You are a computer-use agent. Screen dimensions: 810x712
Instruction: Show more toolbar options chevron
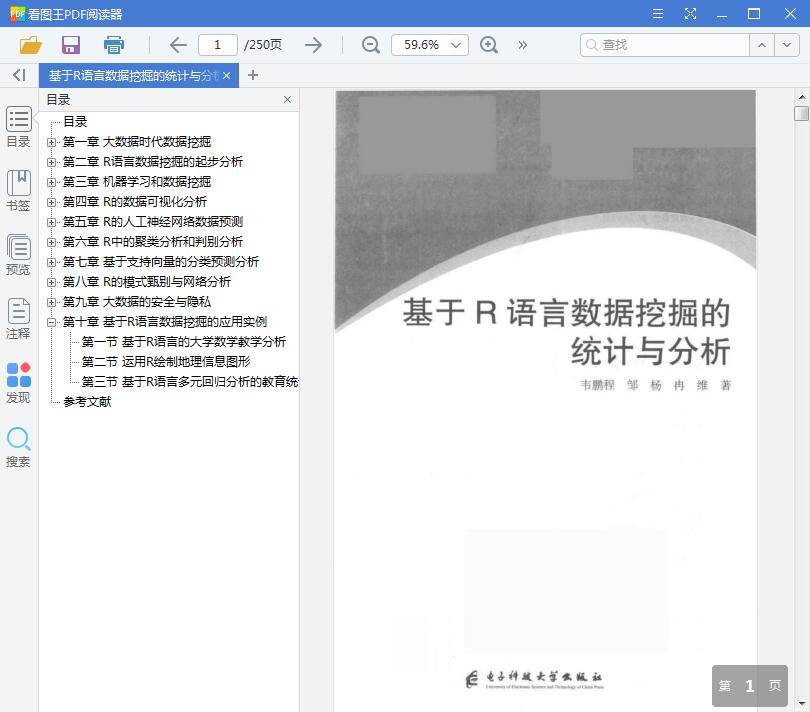(x=523, y=45)
